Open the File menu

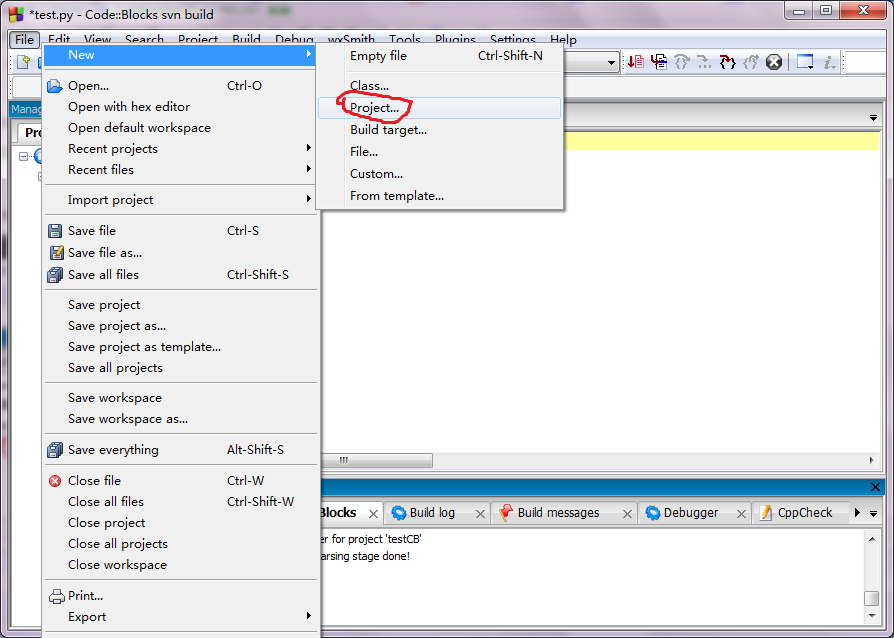click(x=25, y=39)
